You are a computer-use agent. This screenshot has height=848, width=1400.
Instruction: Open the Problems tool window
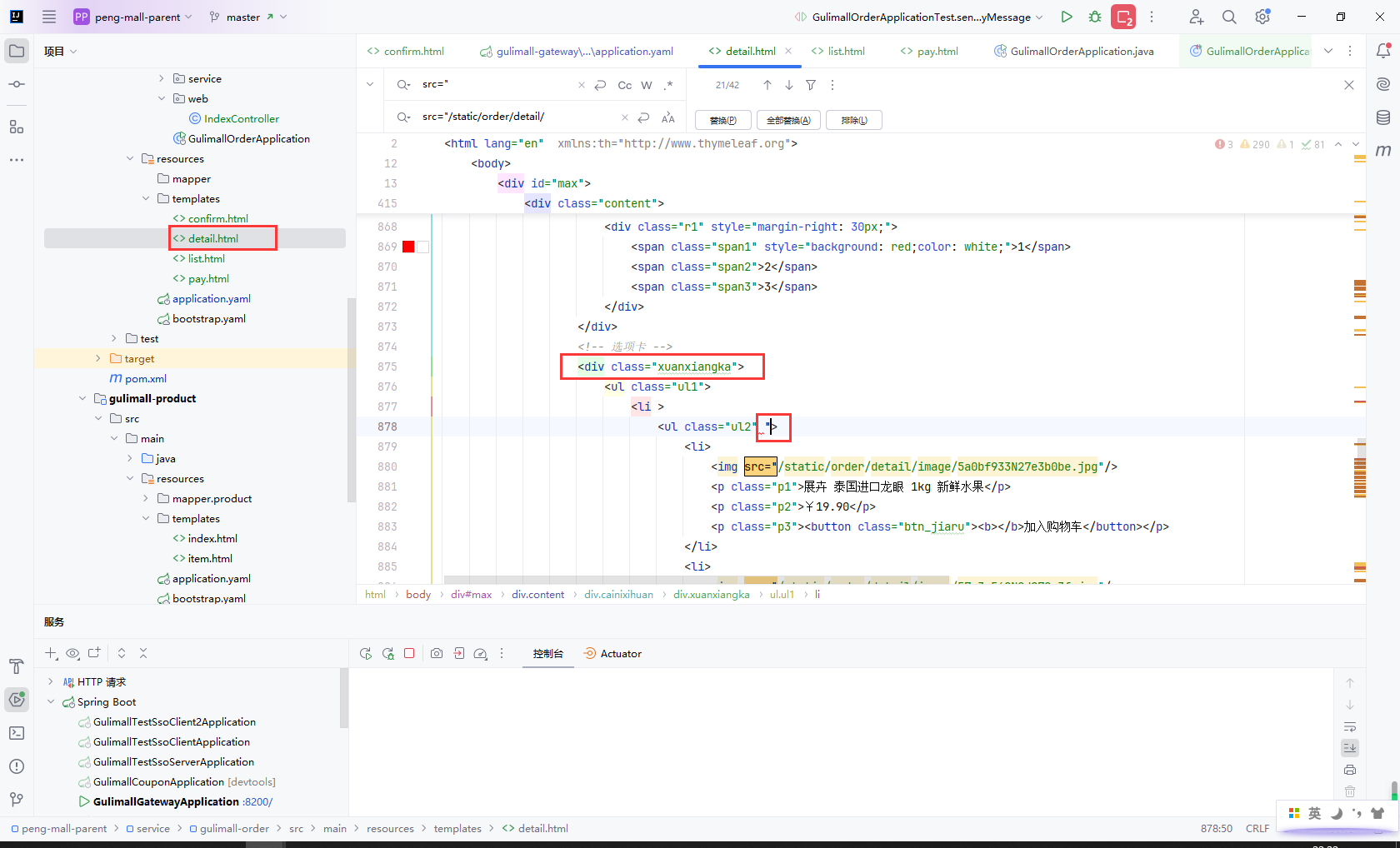[17, 766]
